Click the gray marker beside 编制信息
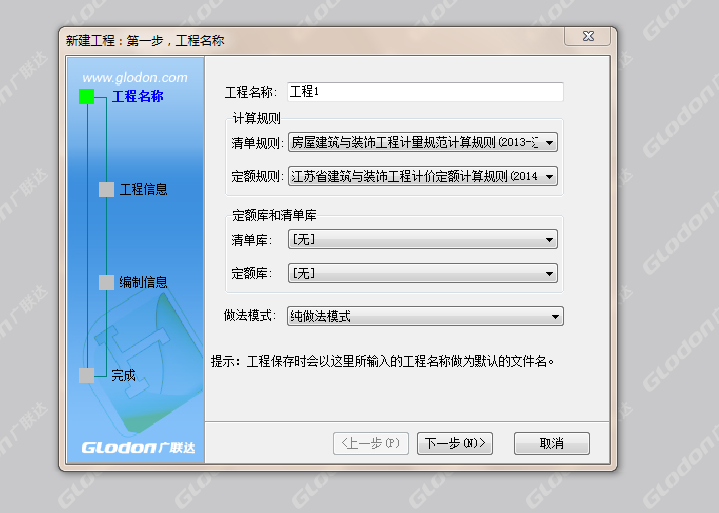Viewport: 719px width, 513px height. (106, 282)
